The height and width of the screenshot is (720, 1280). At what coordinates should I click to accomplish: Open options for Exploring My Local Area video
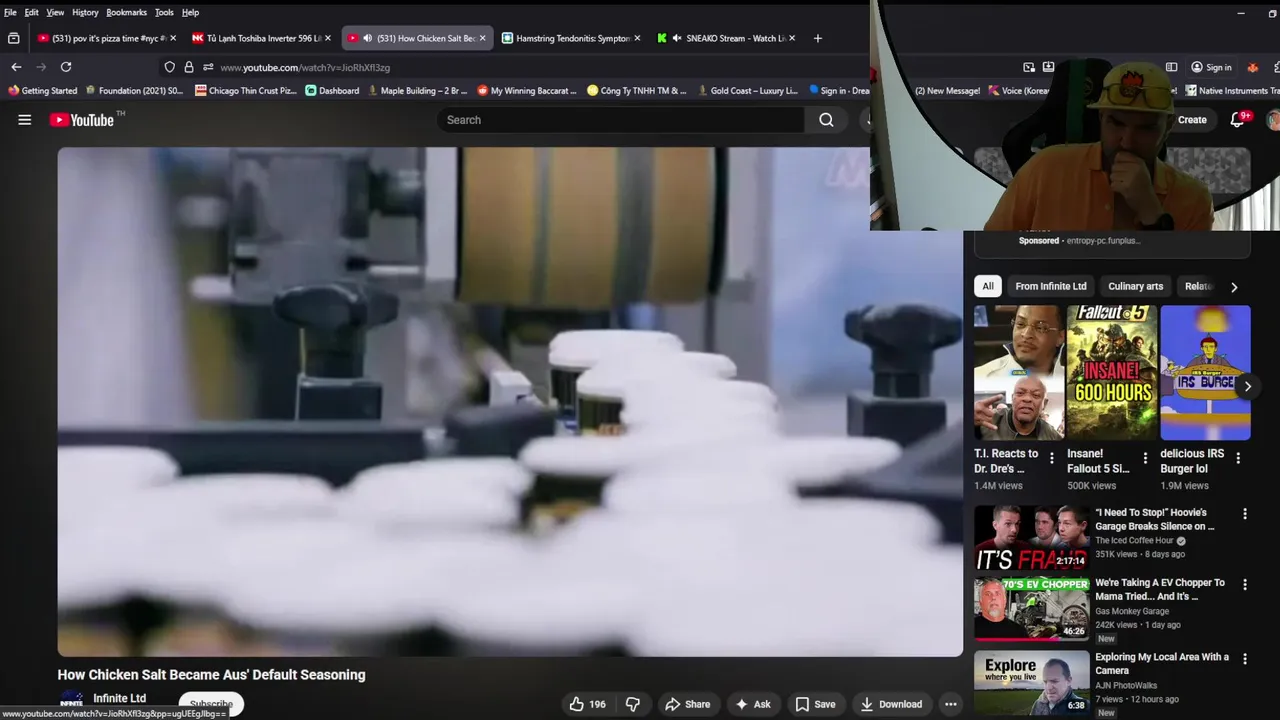pyautogui.click(x=1245, y=659)
